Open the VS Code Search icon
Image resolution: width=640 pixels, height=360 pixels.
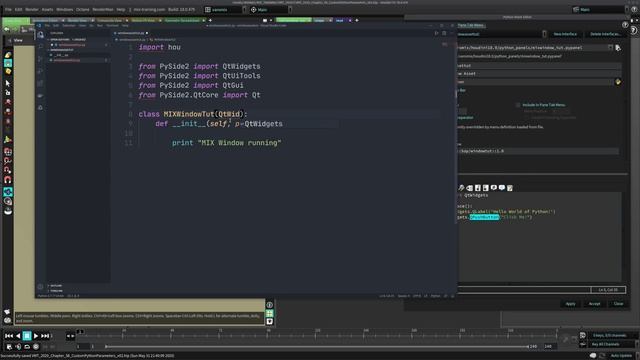pos(40,47)
